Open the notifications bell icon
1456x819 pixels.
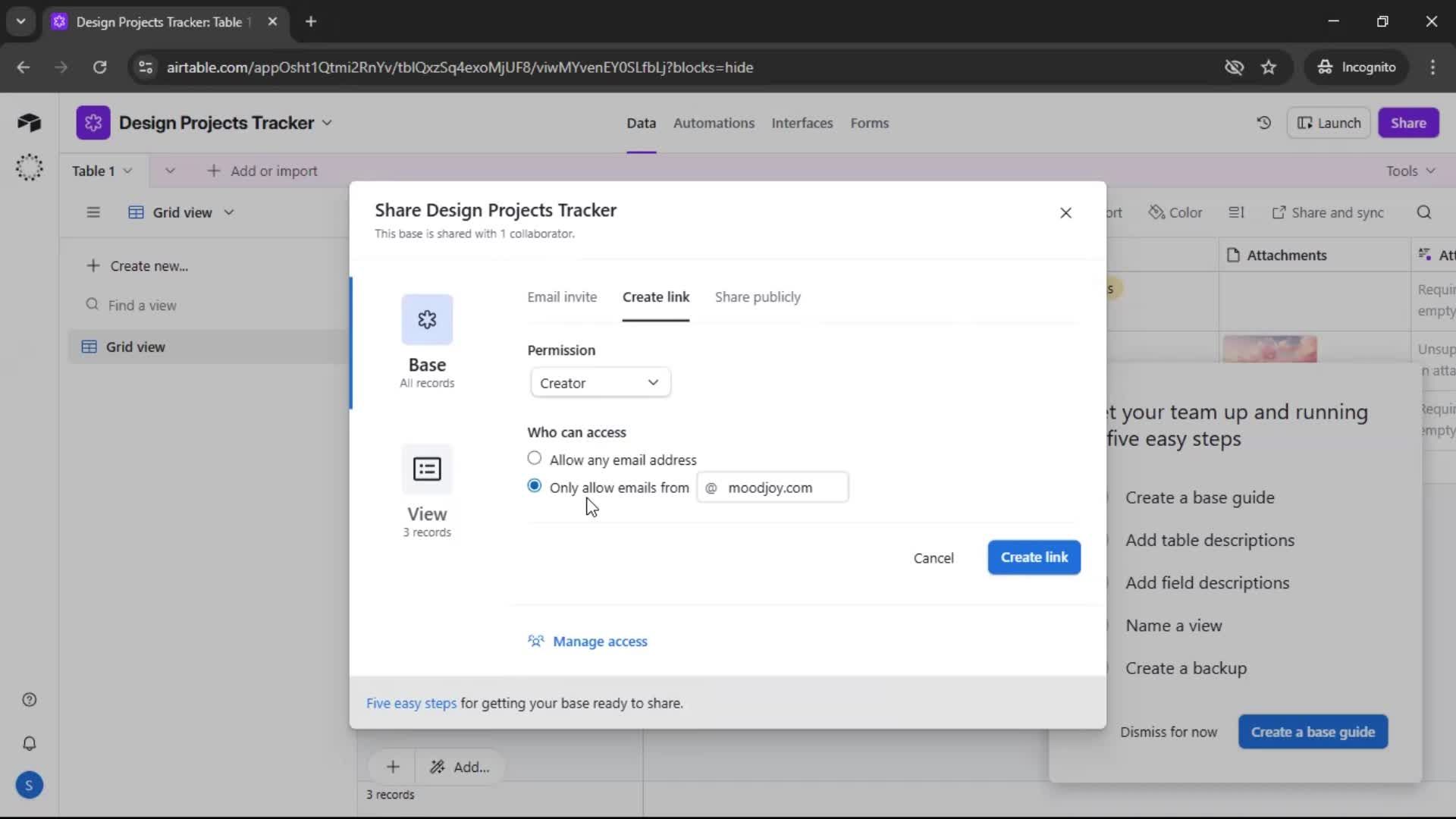[29, 743]
